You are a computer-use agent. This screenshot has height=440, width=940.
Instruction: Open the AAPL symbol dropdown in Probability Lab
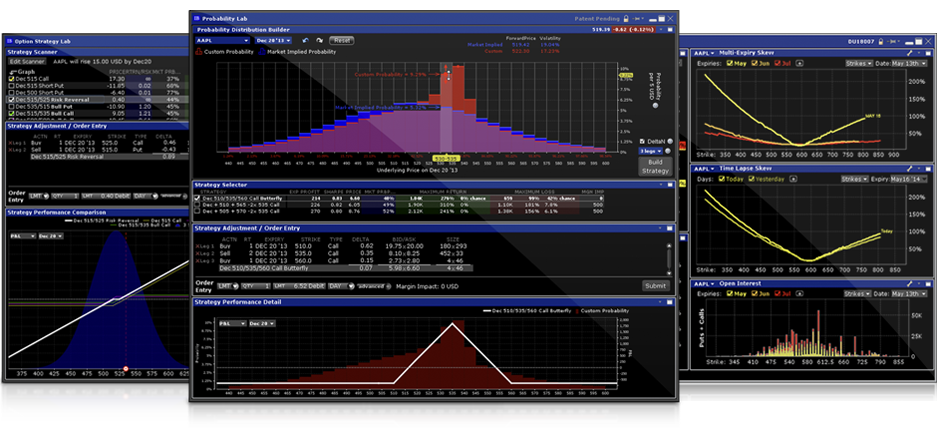[x=222, y=40]
